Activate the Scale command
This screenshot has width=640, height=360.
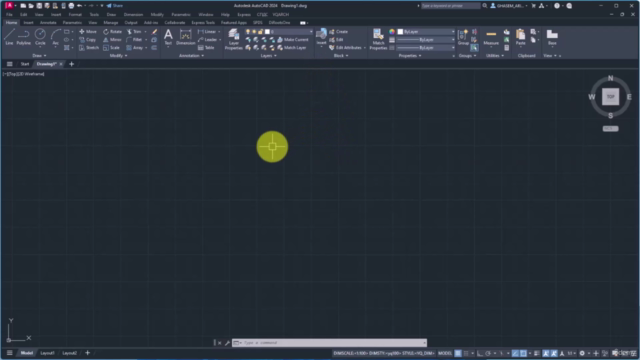[111, 48]
